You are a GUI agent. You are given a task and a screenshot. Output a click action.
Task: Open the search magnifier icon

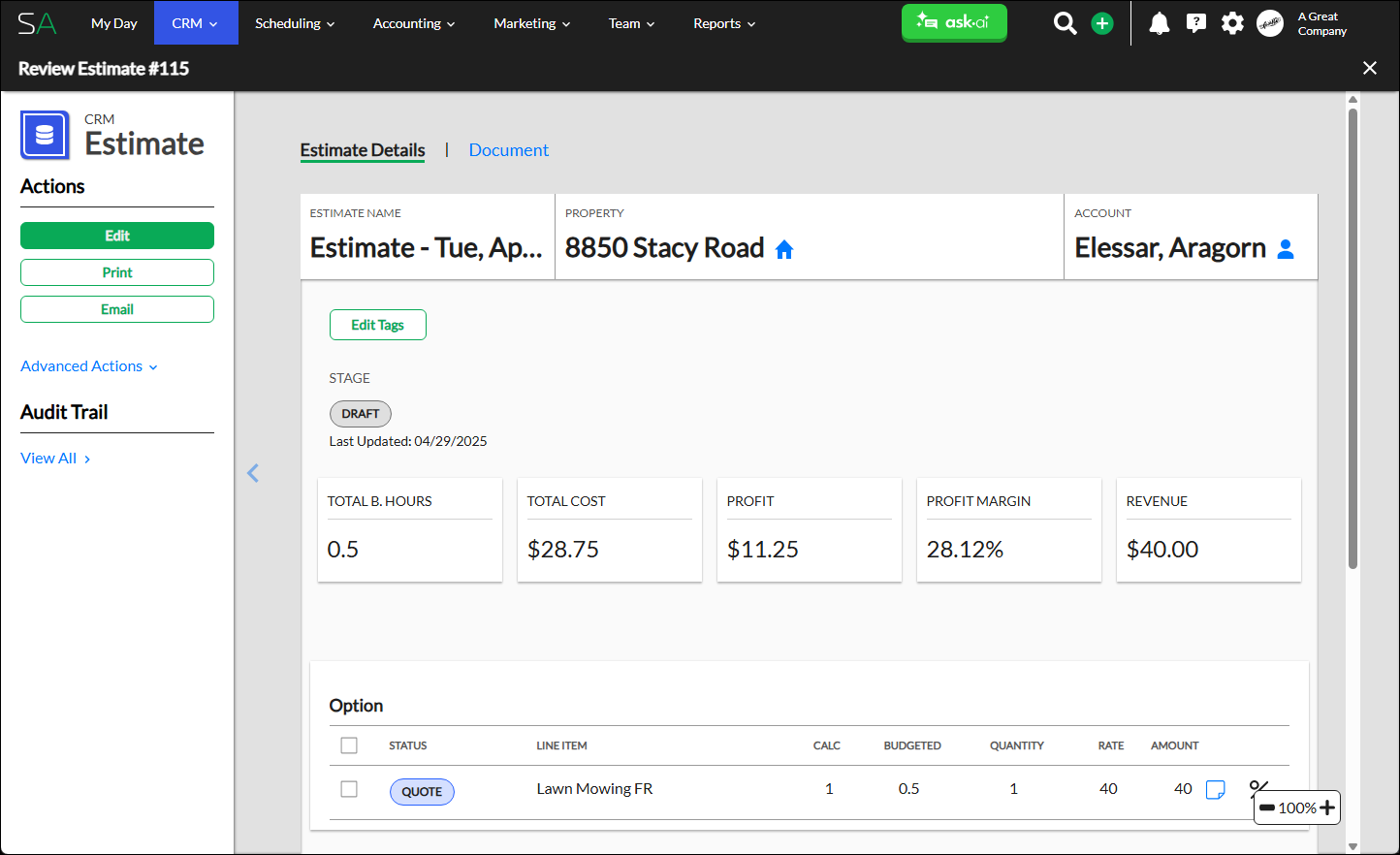click(x=1065, y=23)
